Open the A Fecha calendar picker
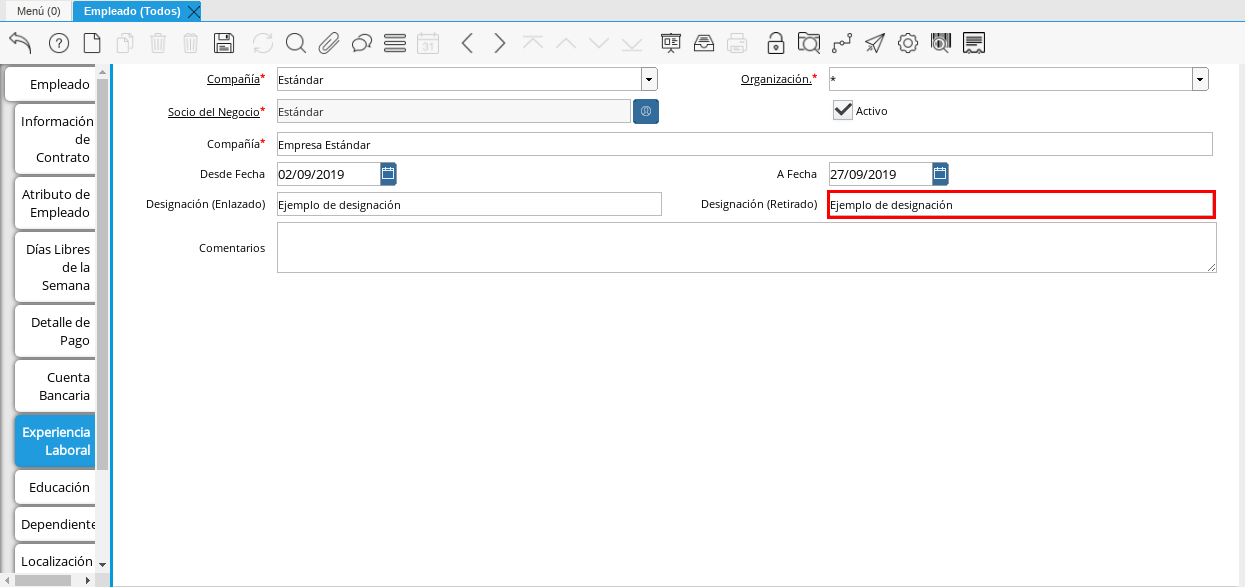1245x587 pixels. pos(940,174)
